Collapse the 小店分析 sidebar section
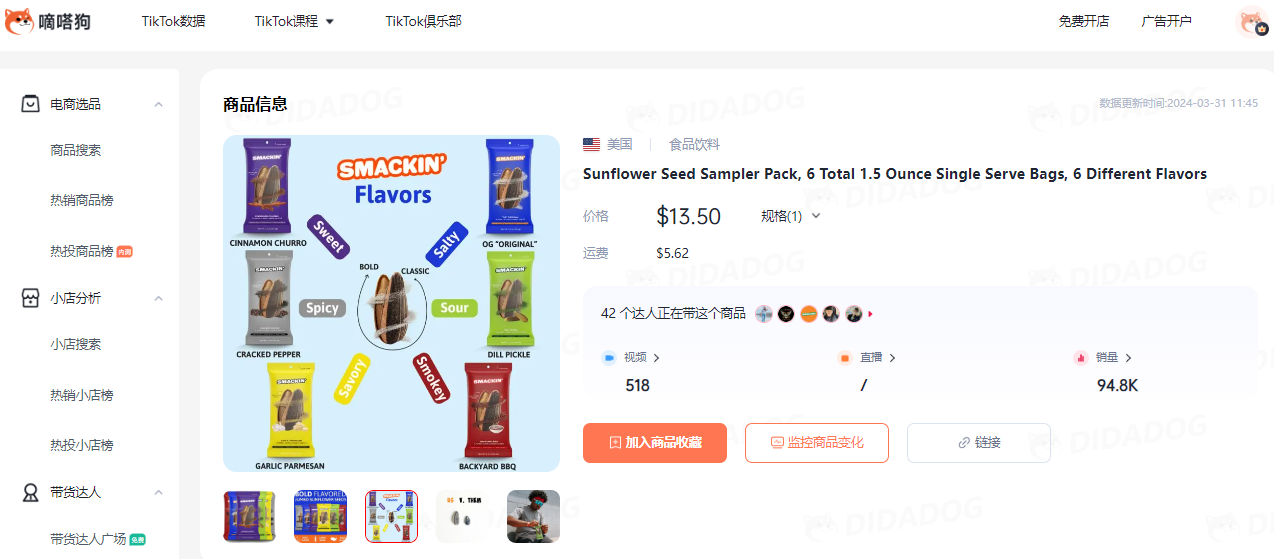1274x559 pixels. tap(158, 298)
